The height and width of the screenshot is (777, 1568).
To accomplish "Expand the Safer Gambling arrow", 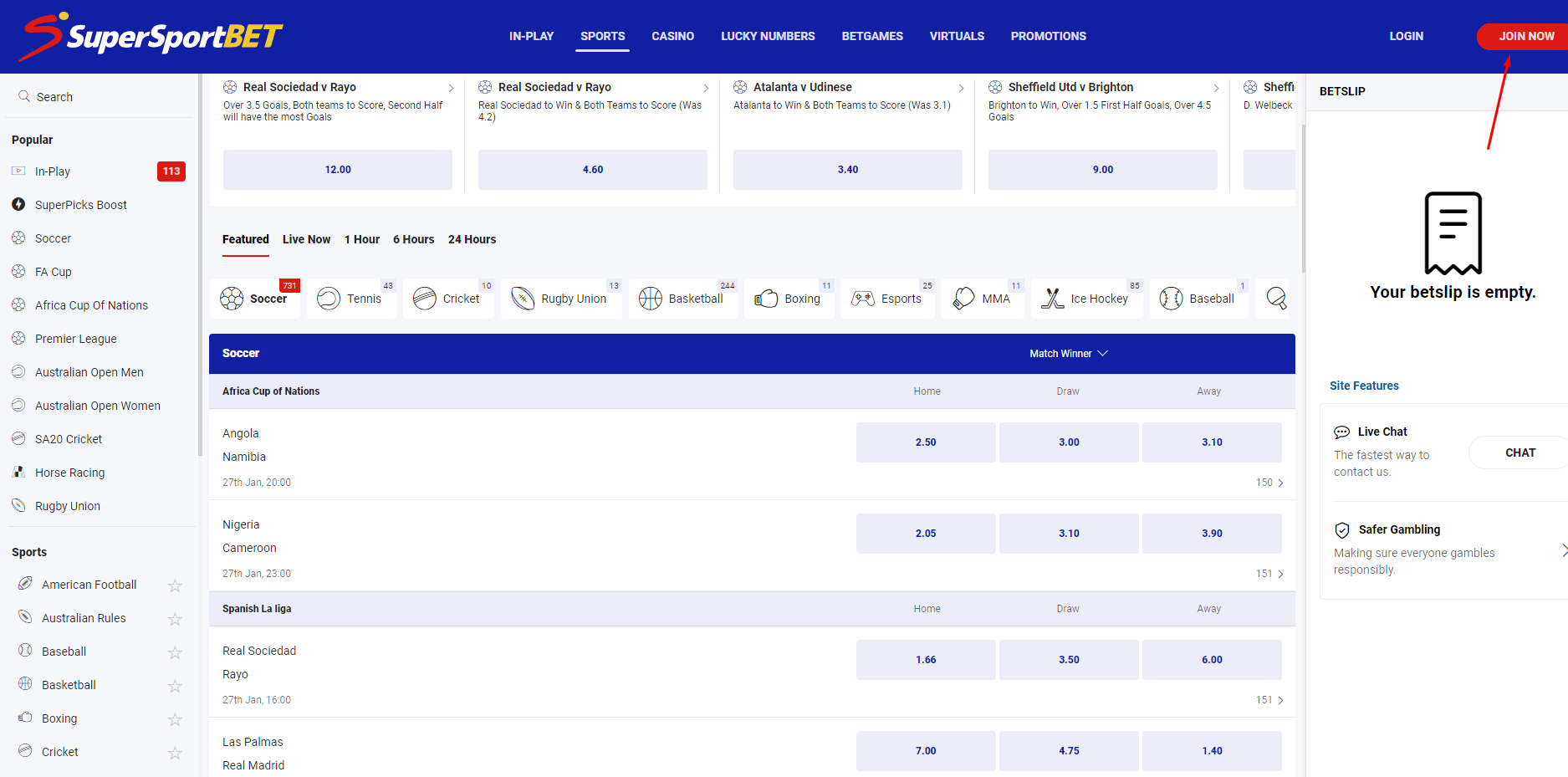I will click(1564, 550).
